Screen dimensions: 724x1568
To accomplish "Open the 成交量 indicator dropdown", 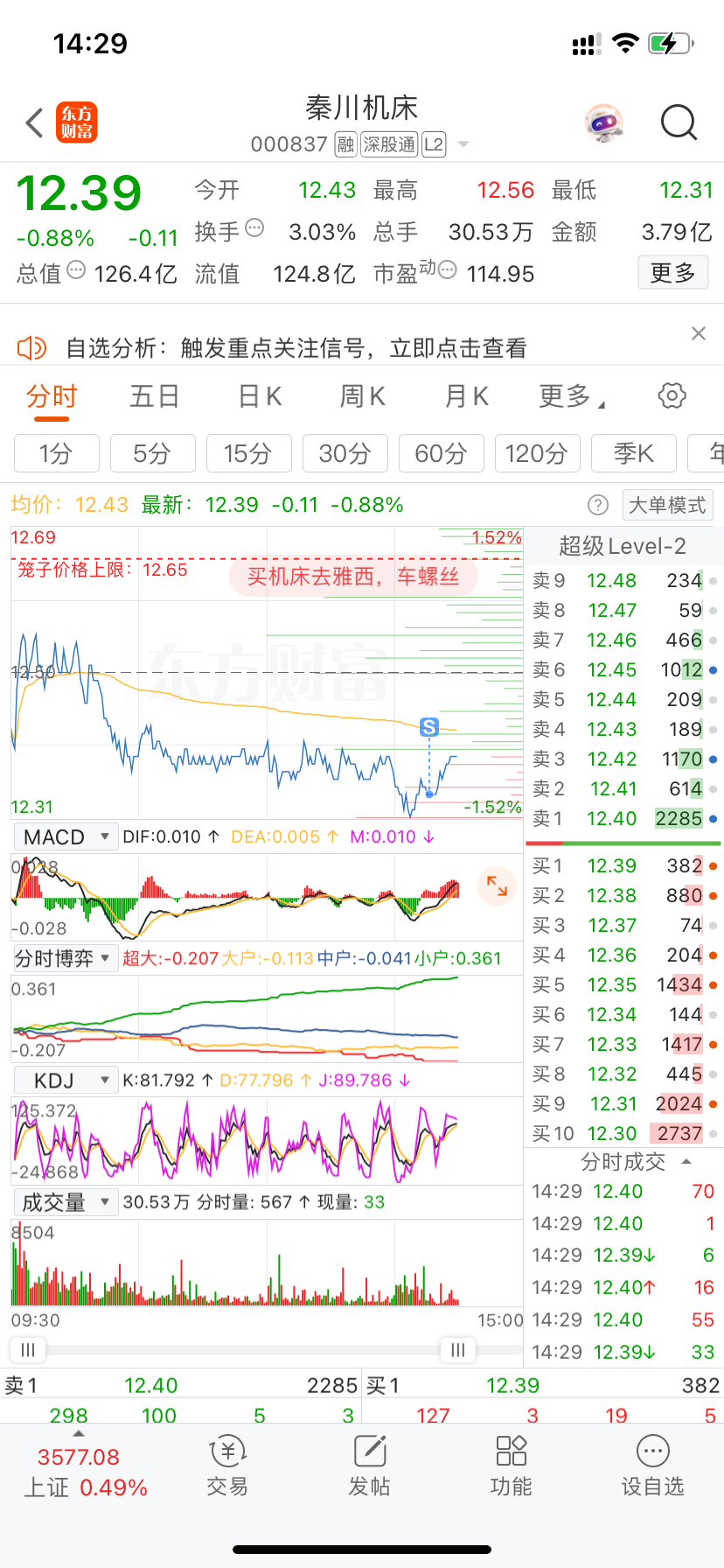I will pyautogui.click(x=66, y=1202).
